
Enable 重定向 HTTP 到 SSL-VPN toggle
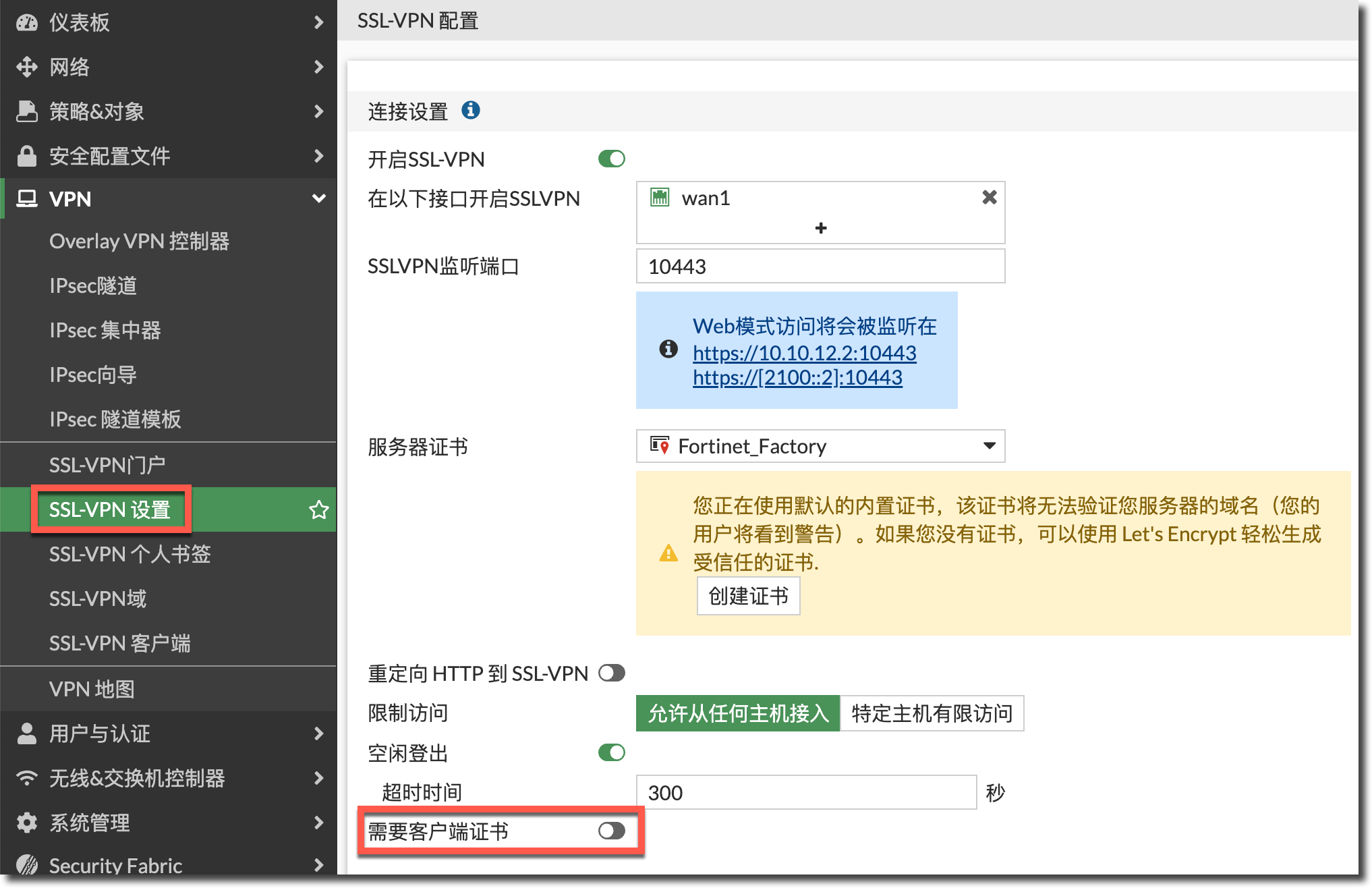pos(611,673)
